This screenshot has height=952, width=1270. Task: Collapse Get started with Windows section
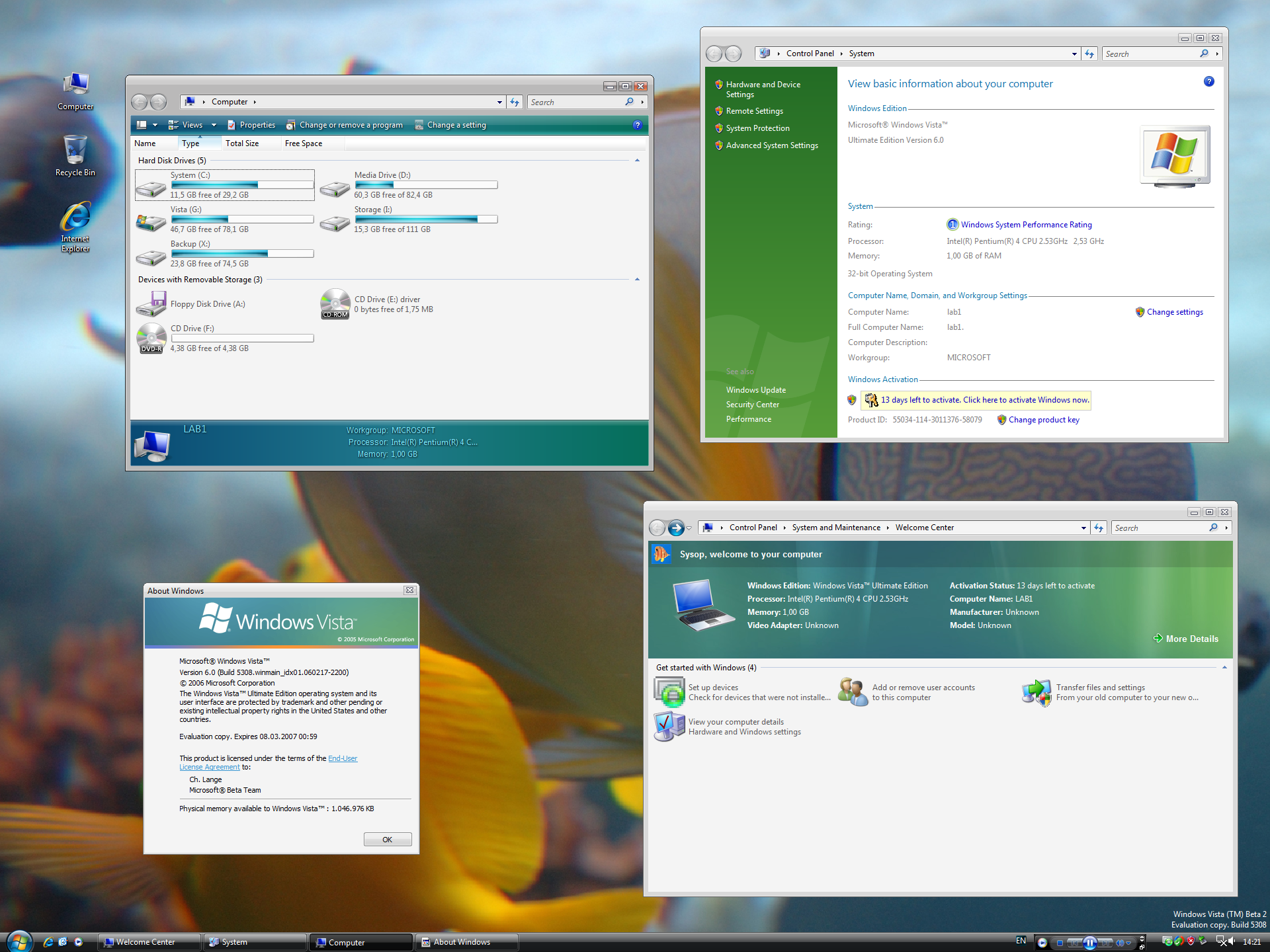point(1224,668)
